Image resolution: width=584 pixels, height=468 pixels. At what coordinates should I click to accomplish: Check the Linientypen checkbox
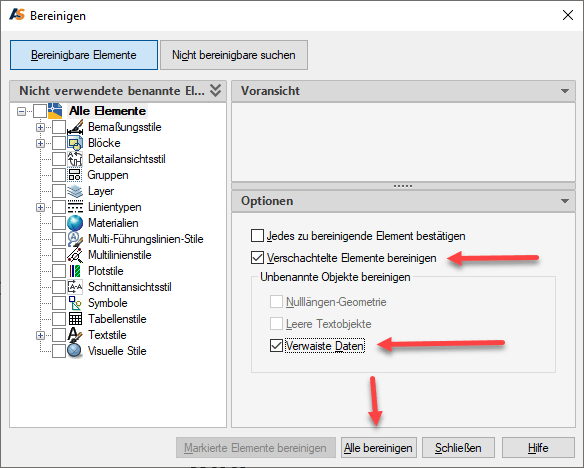pyautogui.click(x=59, y=207)
